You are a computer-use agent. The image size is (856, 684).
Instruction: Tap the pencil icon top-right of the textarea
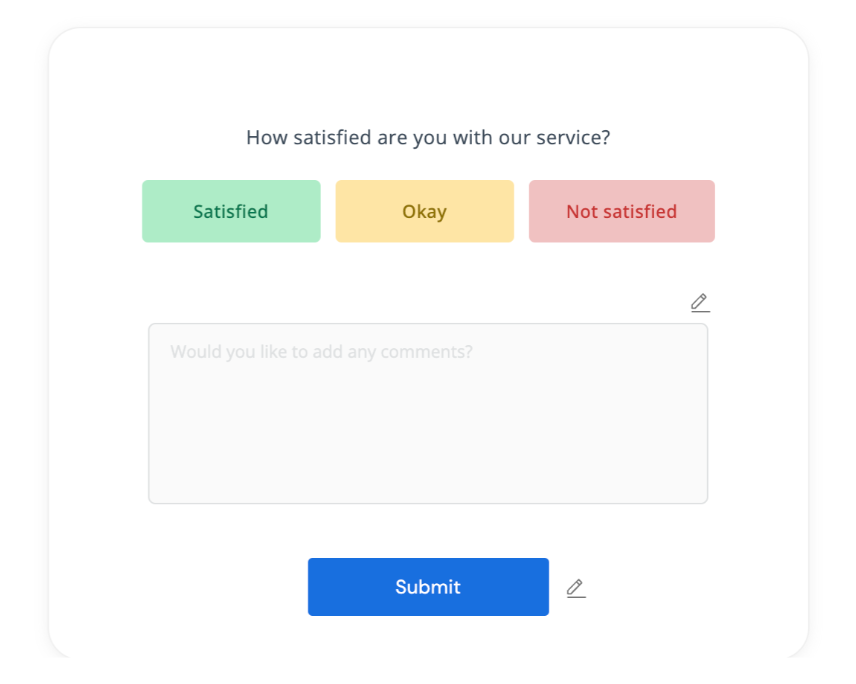click(x=700, y=302)
